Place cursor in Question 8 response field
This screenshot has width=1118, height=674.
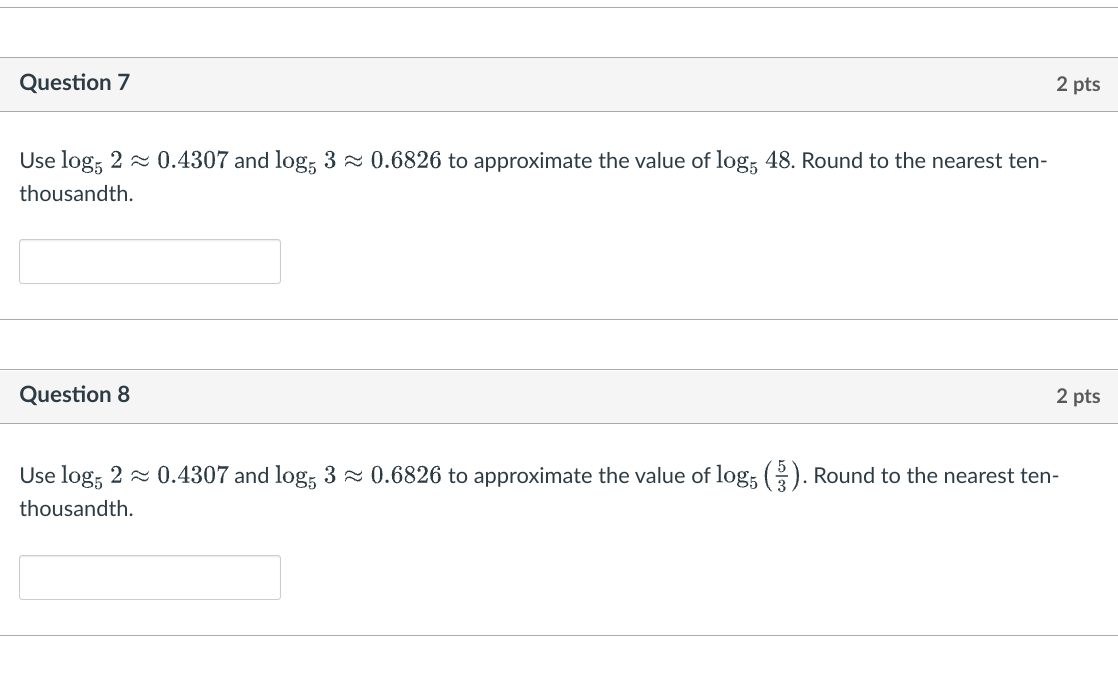[x=149, y=577]
